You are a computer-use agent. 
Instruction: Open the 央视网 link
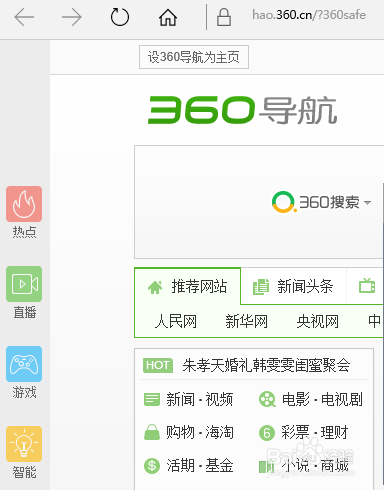point(318,322)
